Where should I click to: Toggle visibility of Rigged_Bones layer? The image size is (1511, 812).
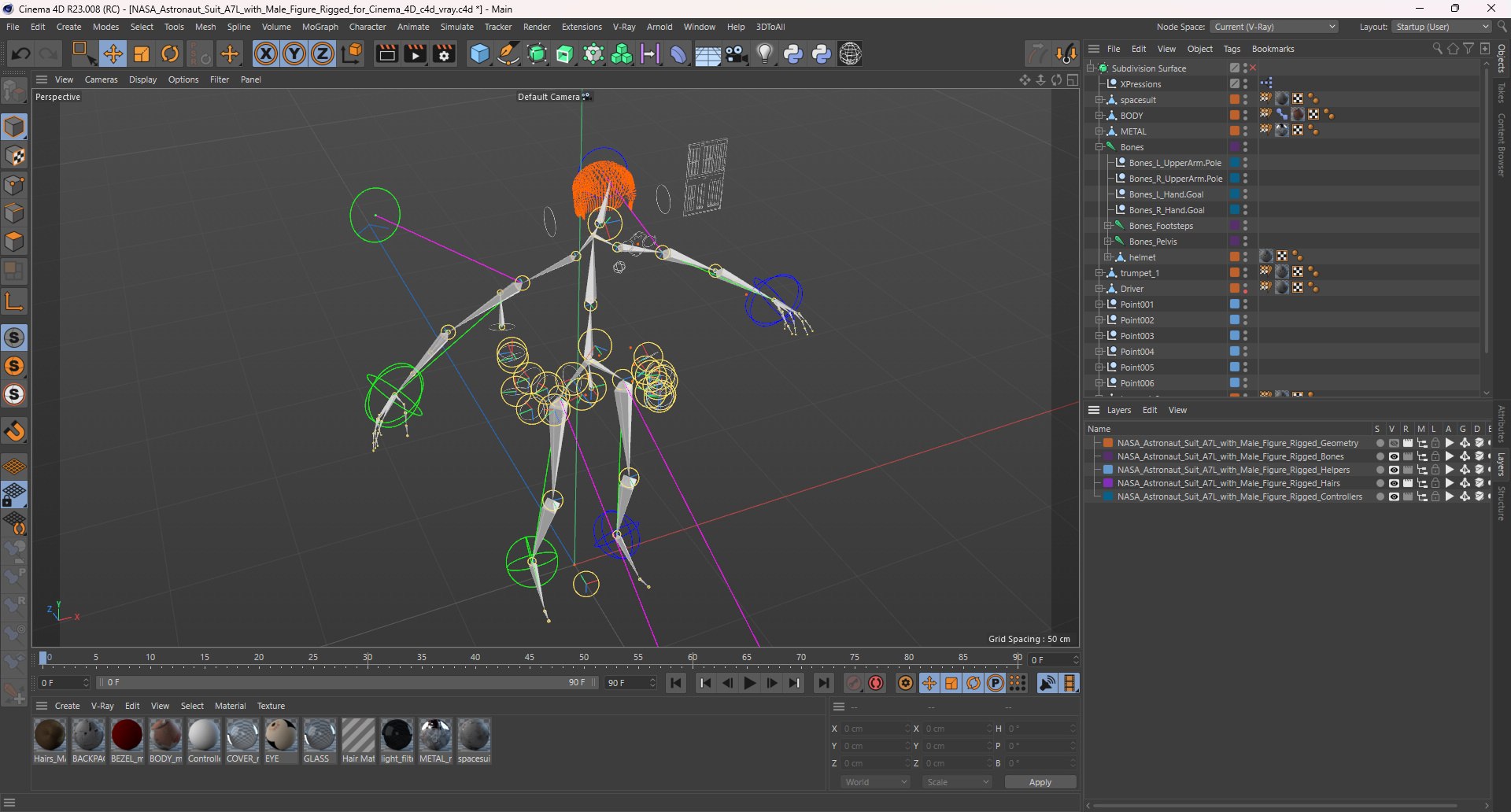(1394, 456)
